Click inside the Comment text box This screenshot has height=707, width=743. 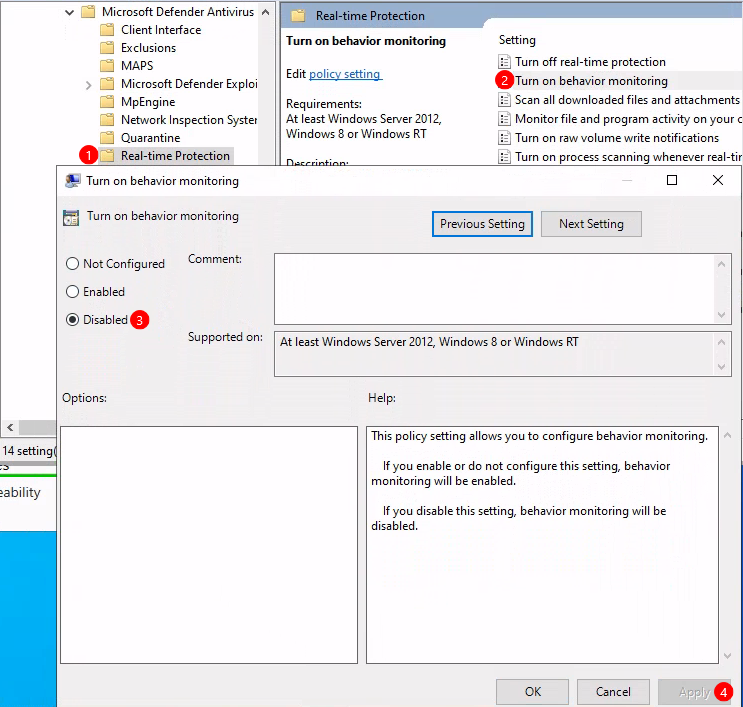point(496,289)
